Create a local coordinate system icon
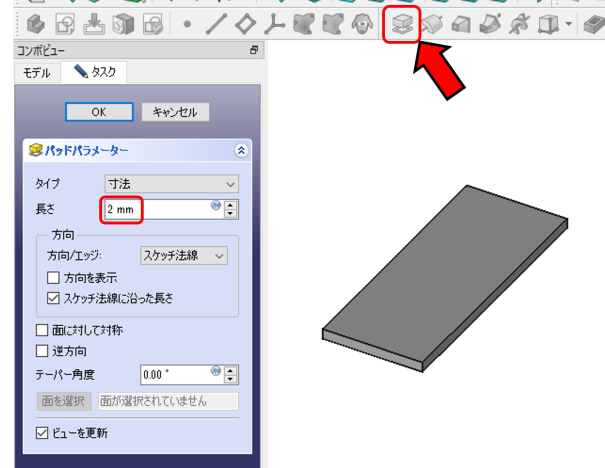The image size is (605, 468). tap(275, 24)
